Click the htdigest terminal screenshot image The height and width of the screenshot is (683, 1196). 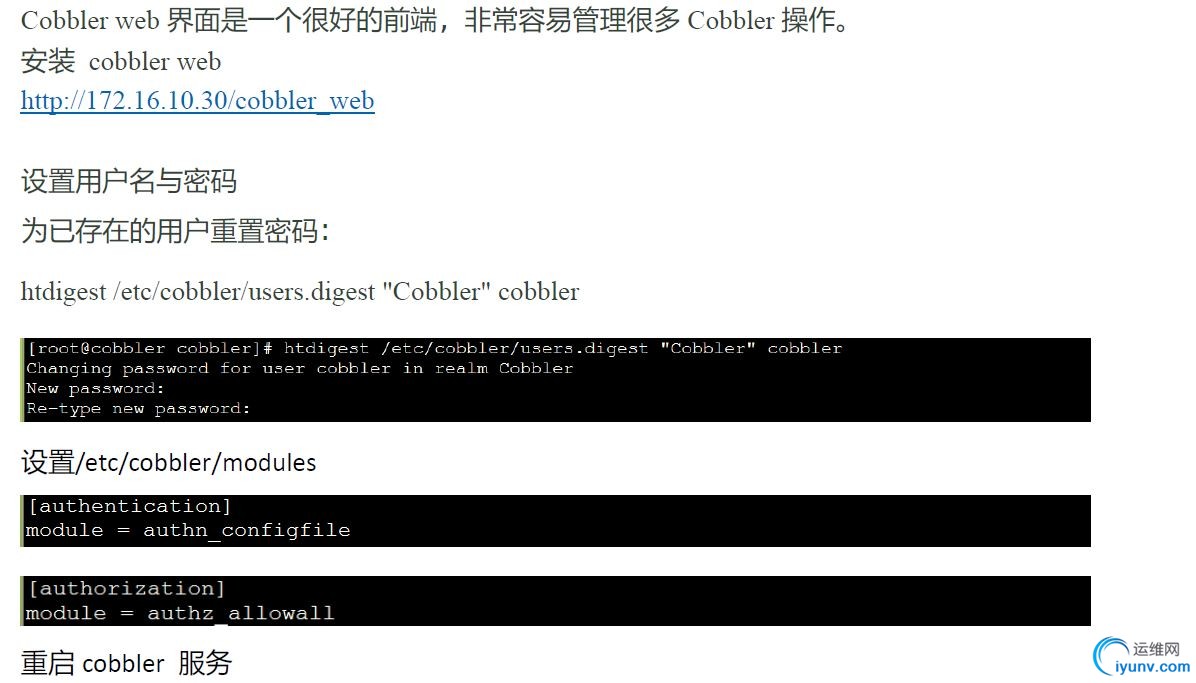[555, 379]
